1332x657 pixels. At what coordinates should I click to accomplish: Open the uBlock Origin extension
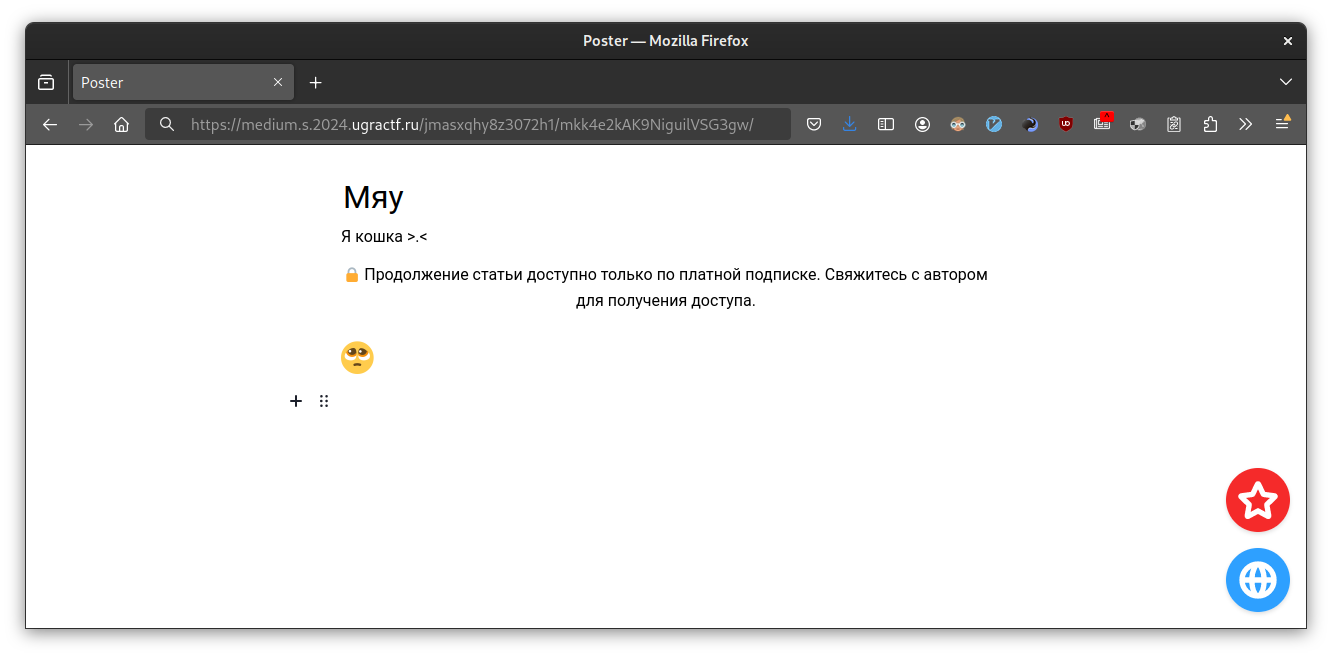(x=1066, y=125)
